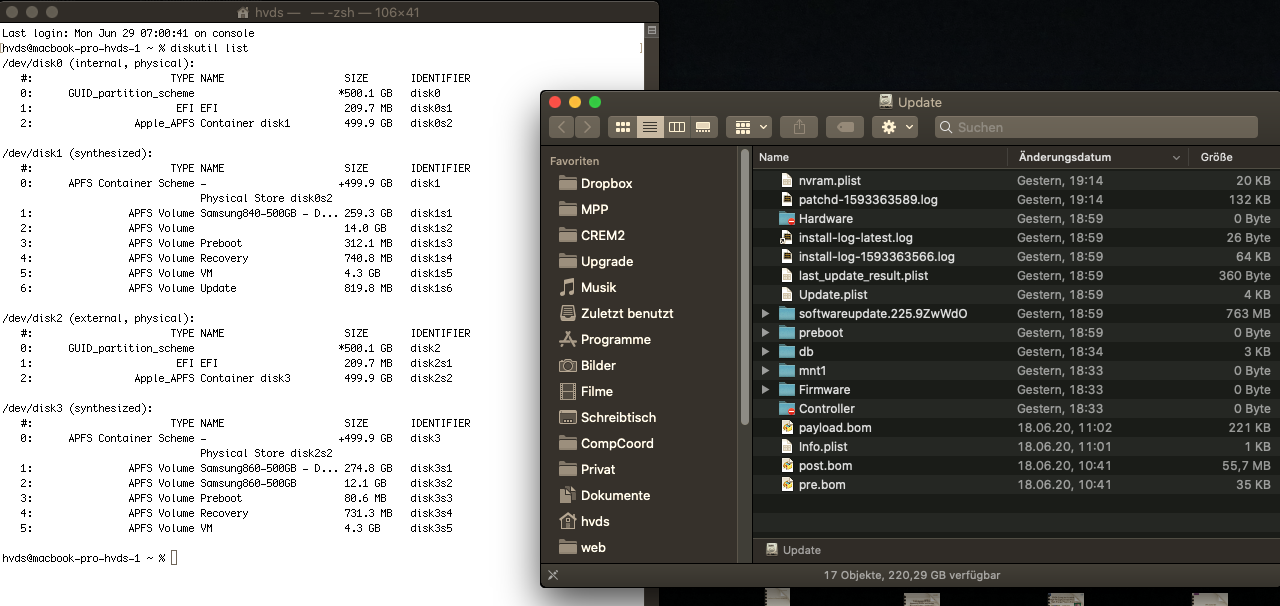Go forward in Finder history
The height and width of the screenshot is (606, 1280).
point(587,127)
